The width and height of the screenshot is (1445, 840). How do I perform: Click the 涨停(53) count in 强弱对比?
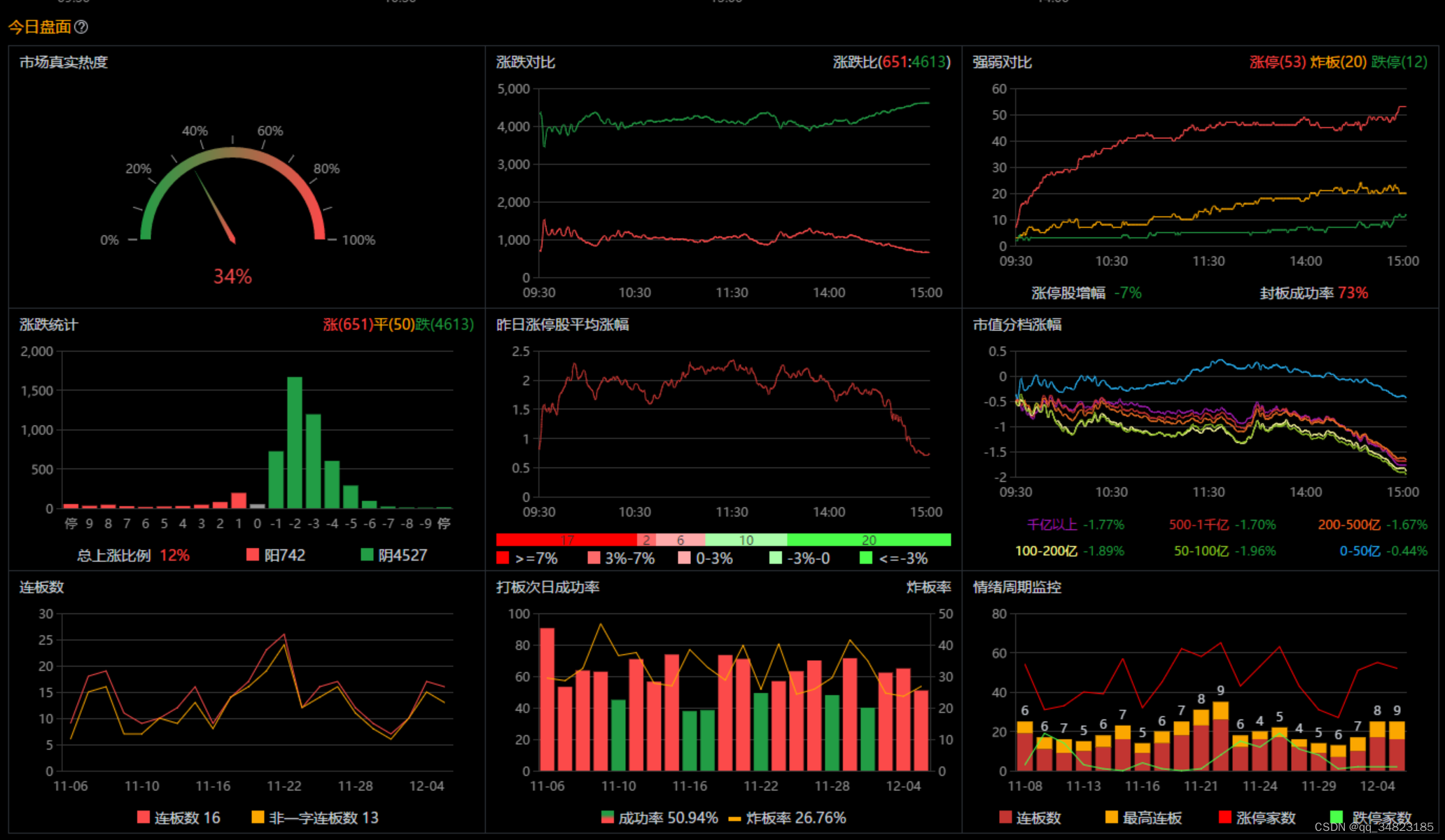(1277, 62)
